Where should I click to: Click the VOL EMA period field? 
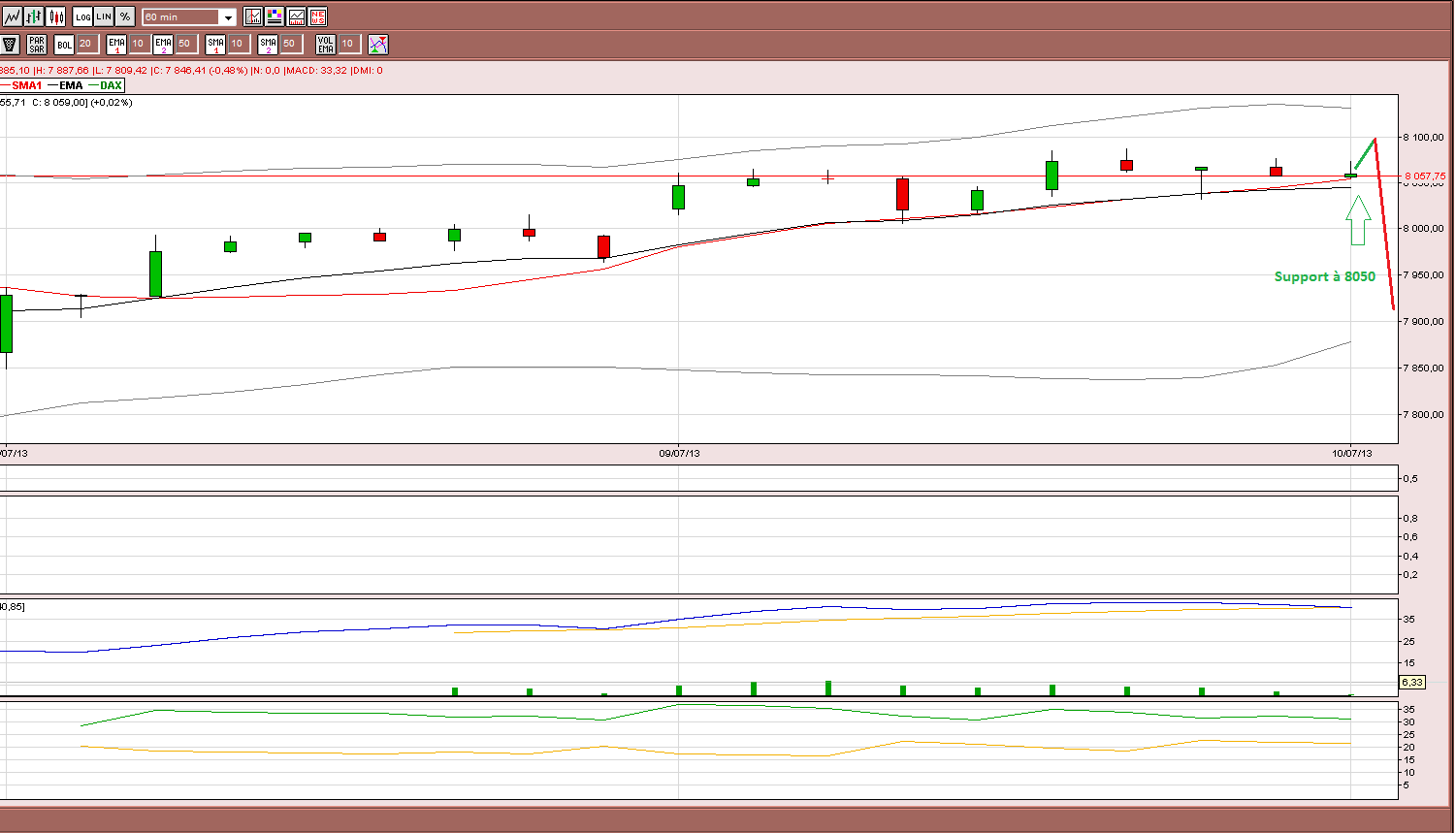pyautogui.click(x=350, y=44)
